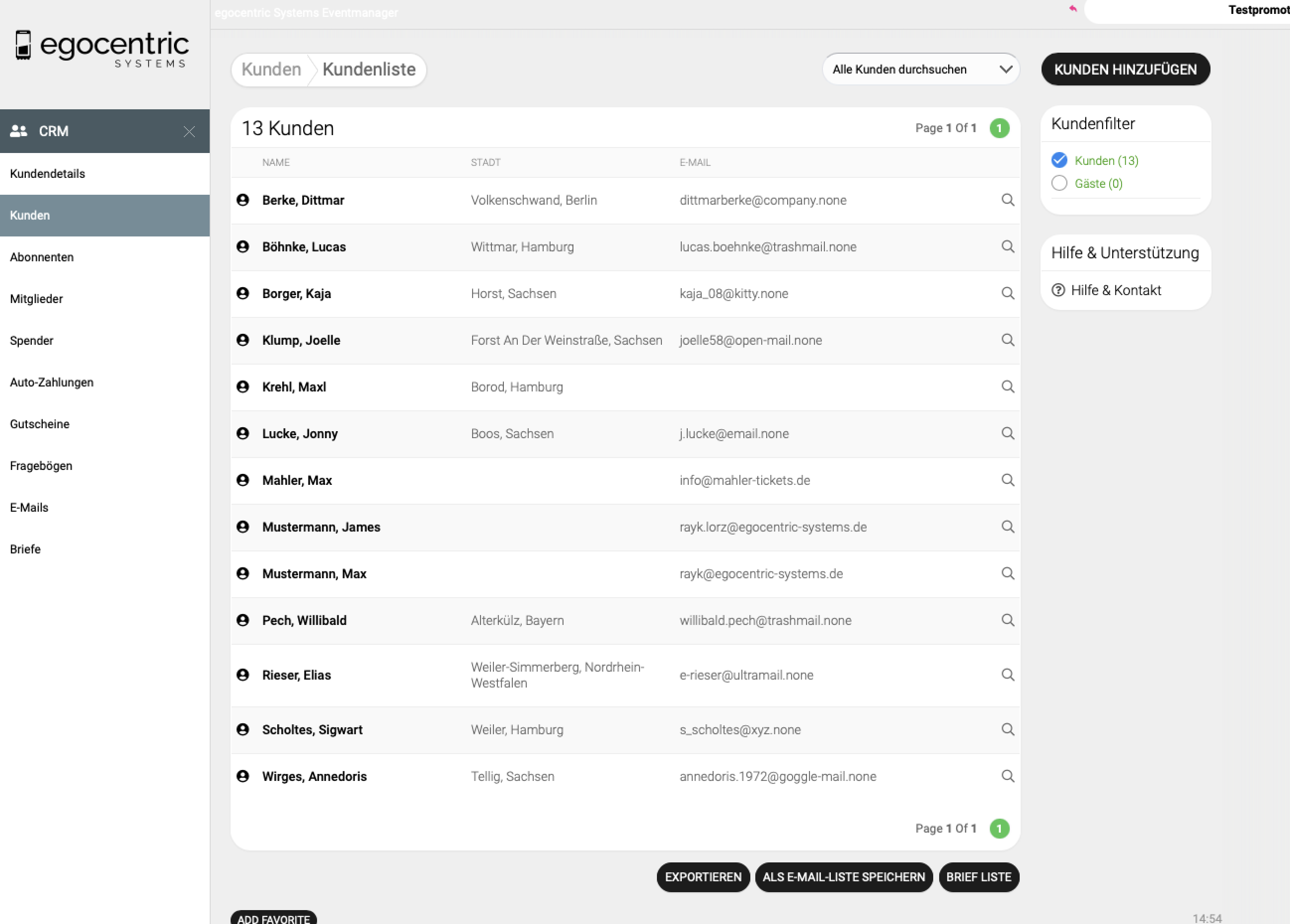
Task: Click green page 1 badge at top
Action: point(999,129)
